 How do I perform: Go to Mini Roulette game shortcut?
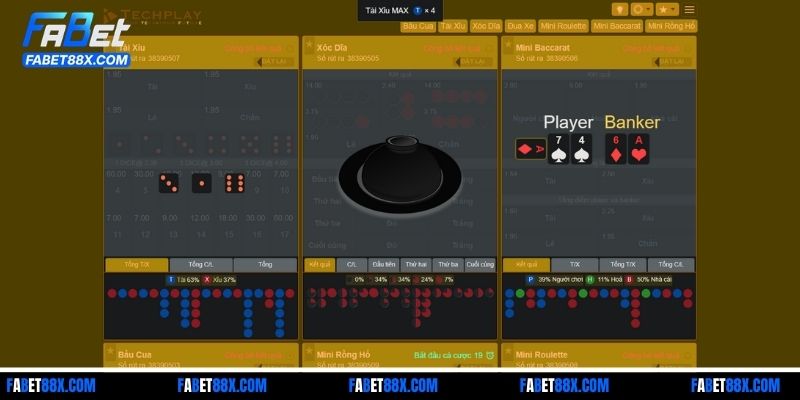(x=563, y=26)
